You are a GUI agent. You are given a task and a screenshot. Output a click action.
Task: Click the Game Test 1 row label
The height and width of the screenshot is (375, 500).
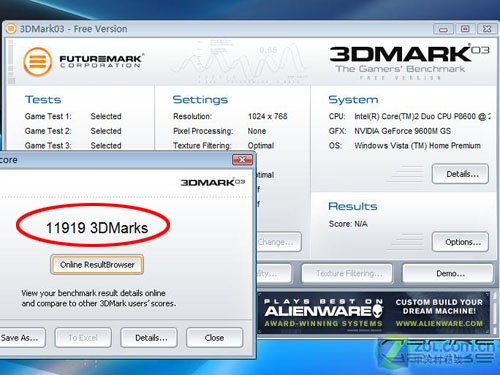tap(48, 116)
